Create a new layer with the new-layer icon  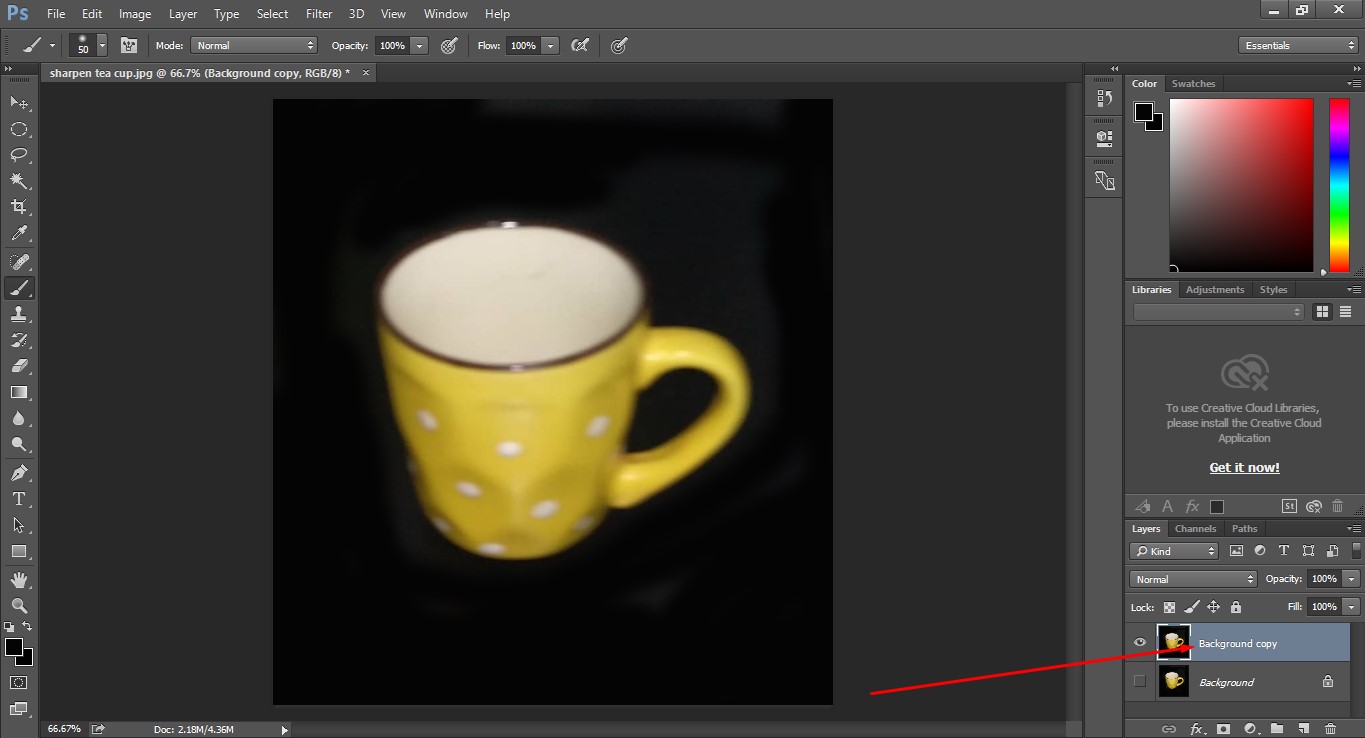click(x=1304, y=729)
